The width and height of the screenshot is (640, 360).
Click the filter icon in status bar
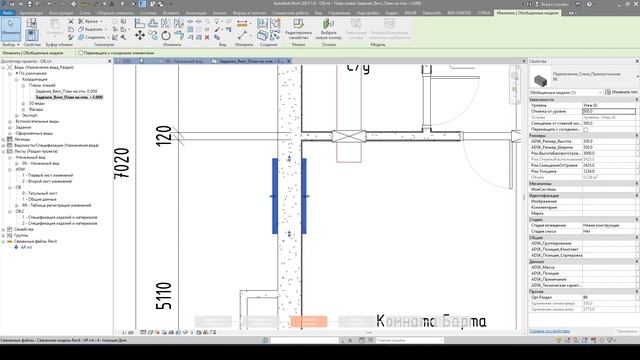tap(611, 340)
